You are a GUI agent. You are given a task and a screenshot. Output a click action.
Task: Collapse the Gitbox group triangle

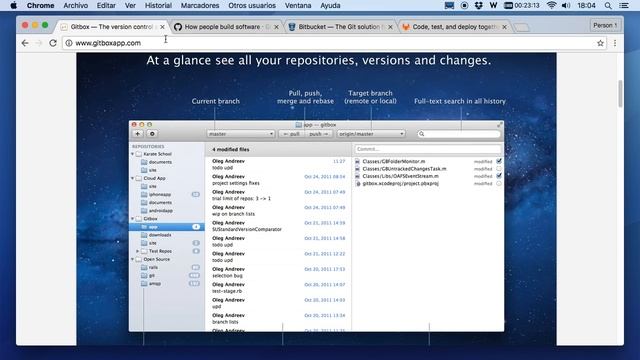pyautogui.click(x=133, y=219)
